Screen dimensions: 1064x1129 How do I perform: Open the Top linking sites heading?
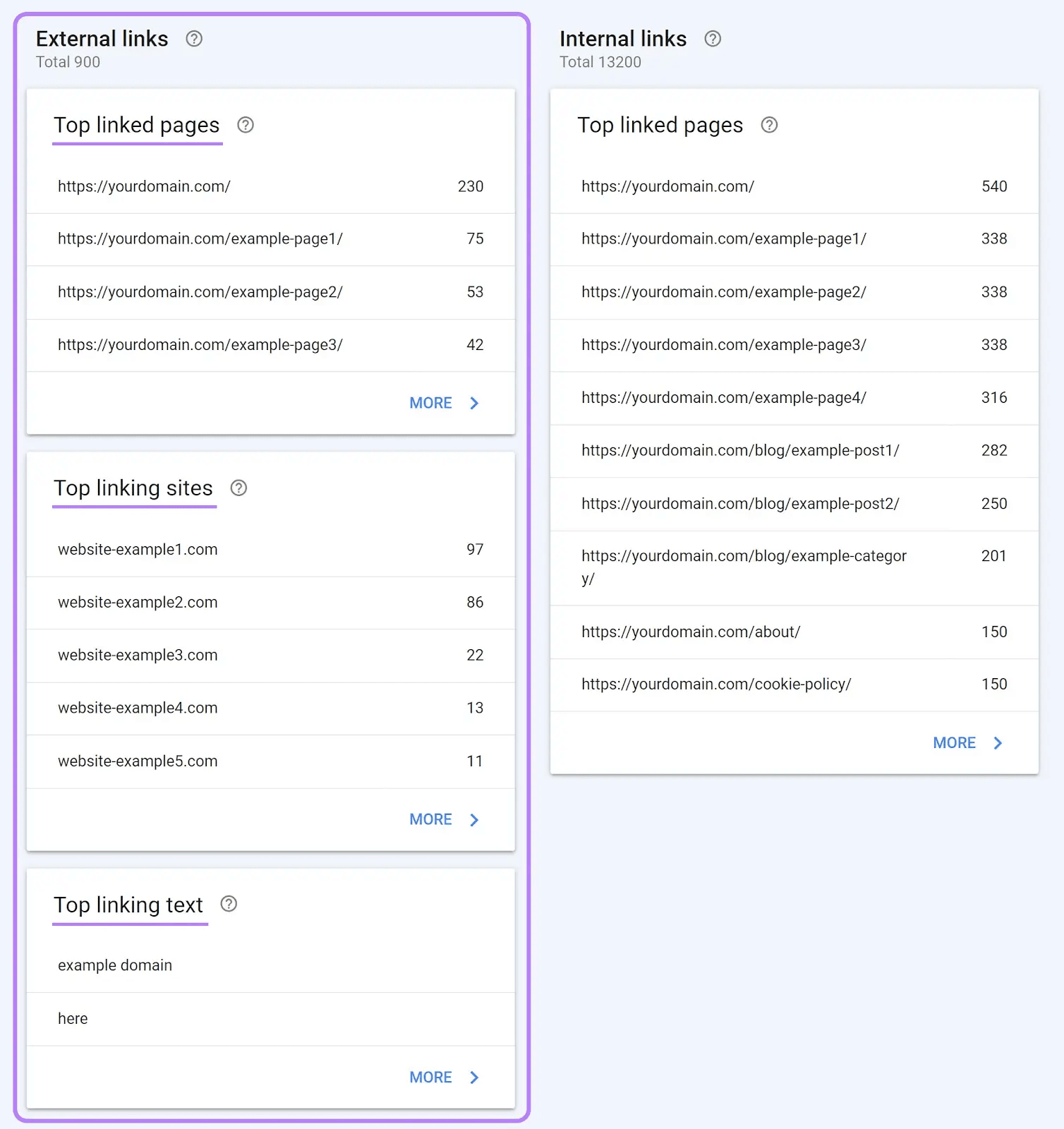133,488
